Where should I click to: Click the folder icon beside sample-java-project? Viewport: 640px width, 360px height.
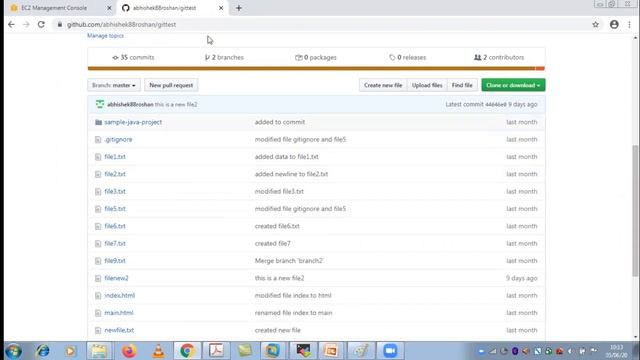pyautogui.click(x=98, y=122)
